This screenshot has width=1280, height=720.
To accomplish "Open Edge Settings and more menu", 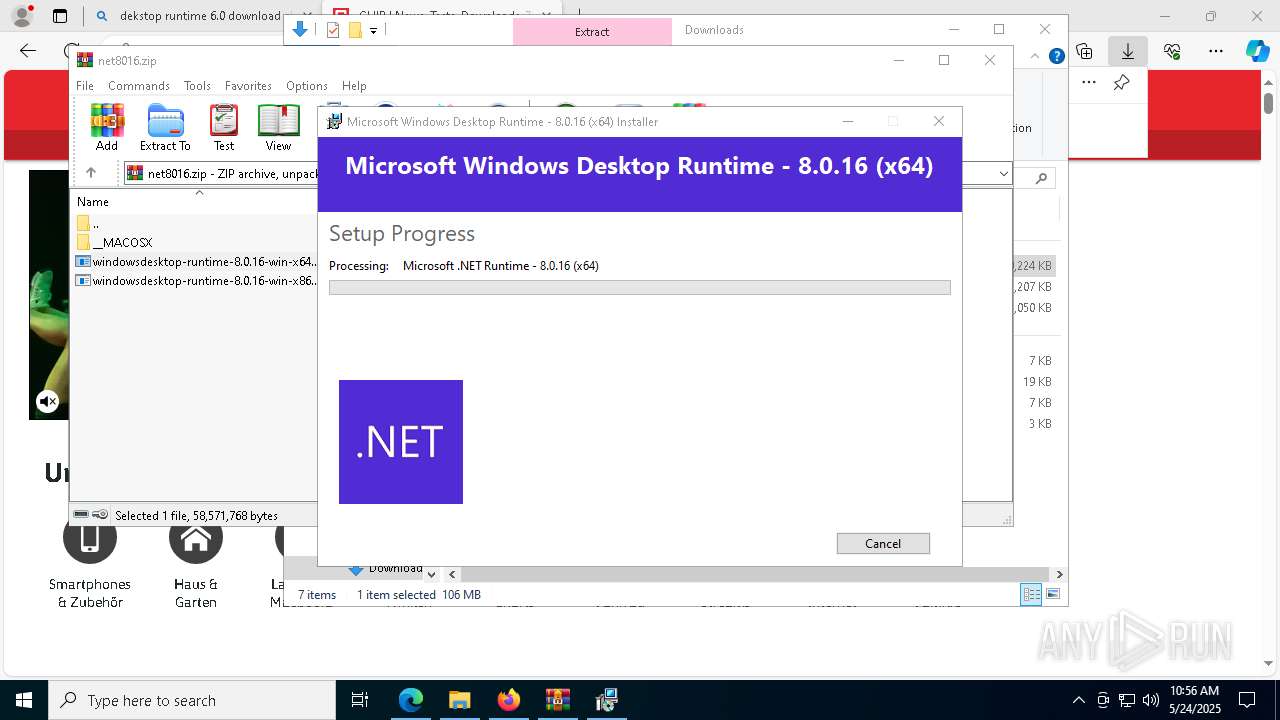I will click(1216, 51).
